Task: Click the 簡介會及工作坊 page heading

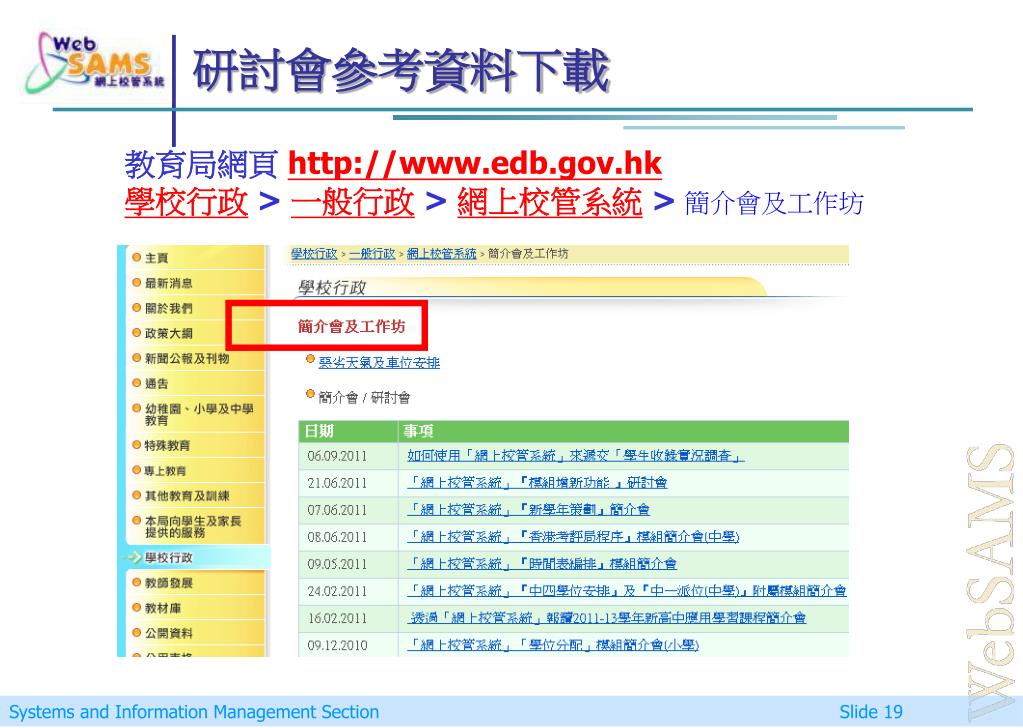Action: coord(352,326)
